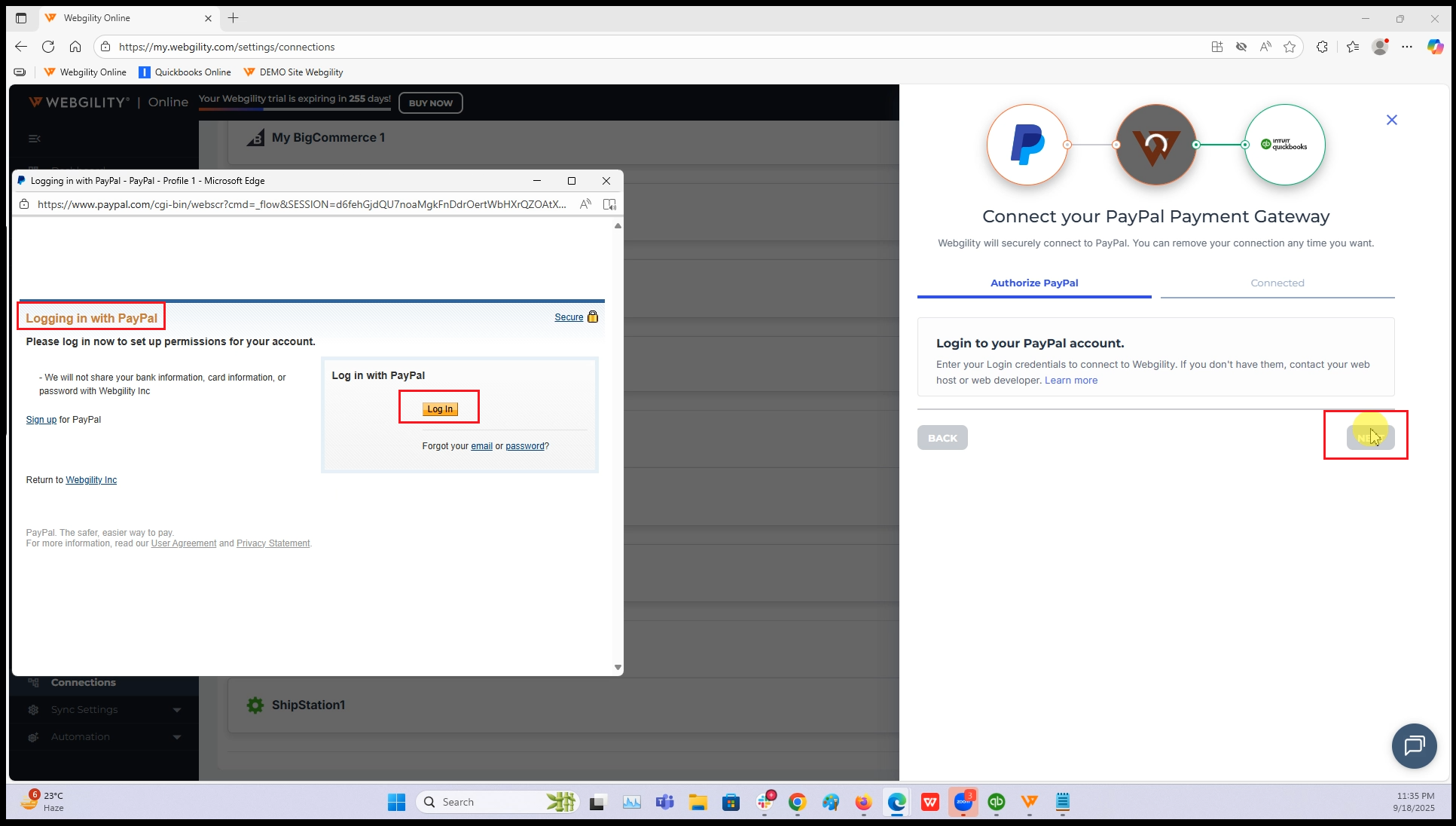Click the browser home icon
The width and height of the screenshot is (1456, 826).
coord(75,47)
